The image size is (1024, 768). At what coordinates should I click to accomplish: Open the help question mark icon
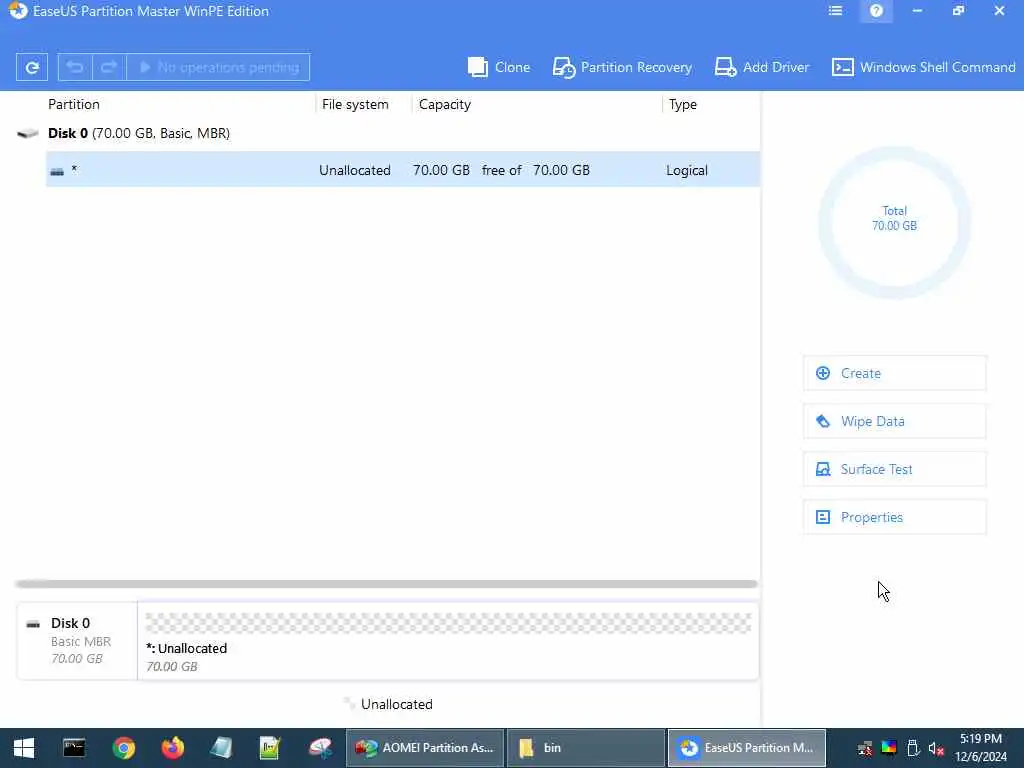click(876, 11)
